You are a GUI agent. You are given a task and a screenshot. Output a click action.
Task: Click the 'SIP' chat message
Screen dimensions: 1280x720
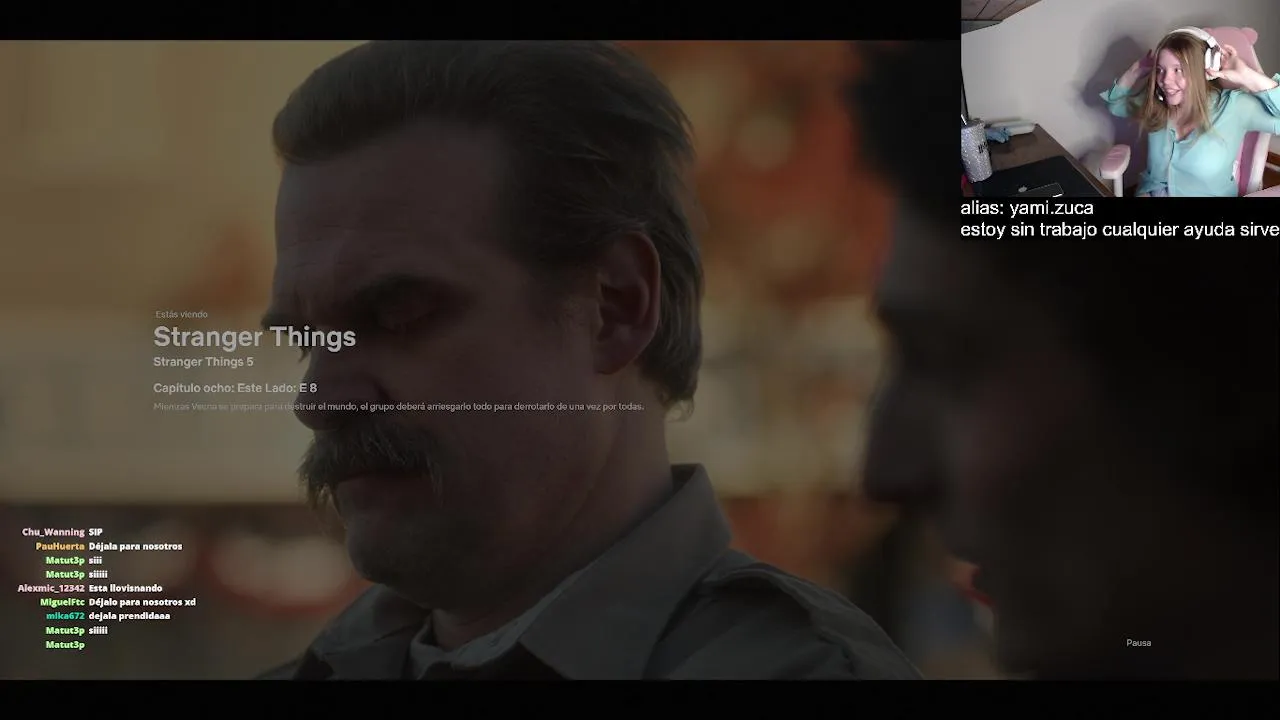coord(95,532)
